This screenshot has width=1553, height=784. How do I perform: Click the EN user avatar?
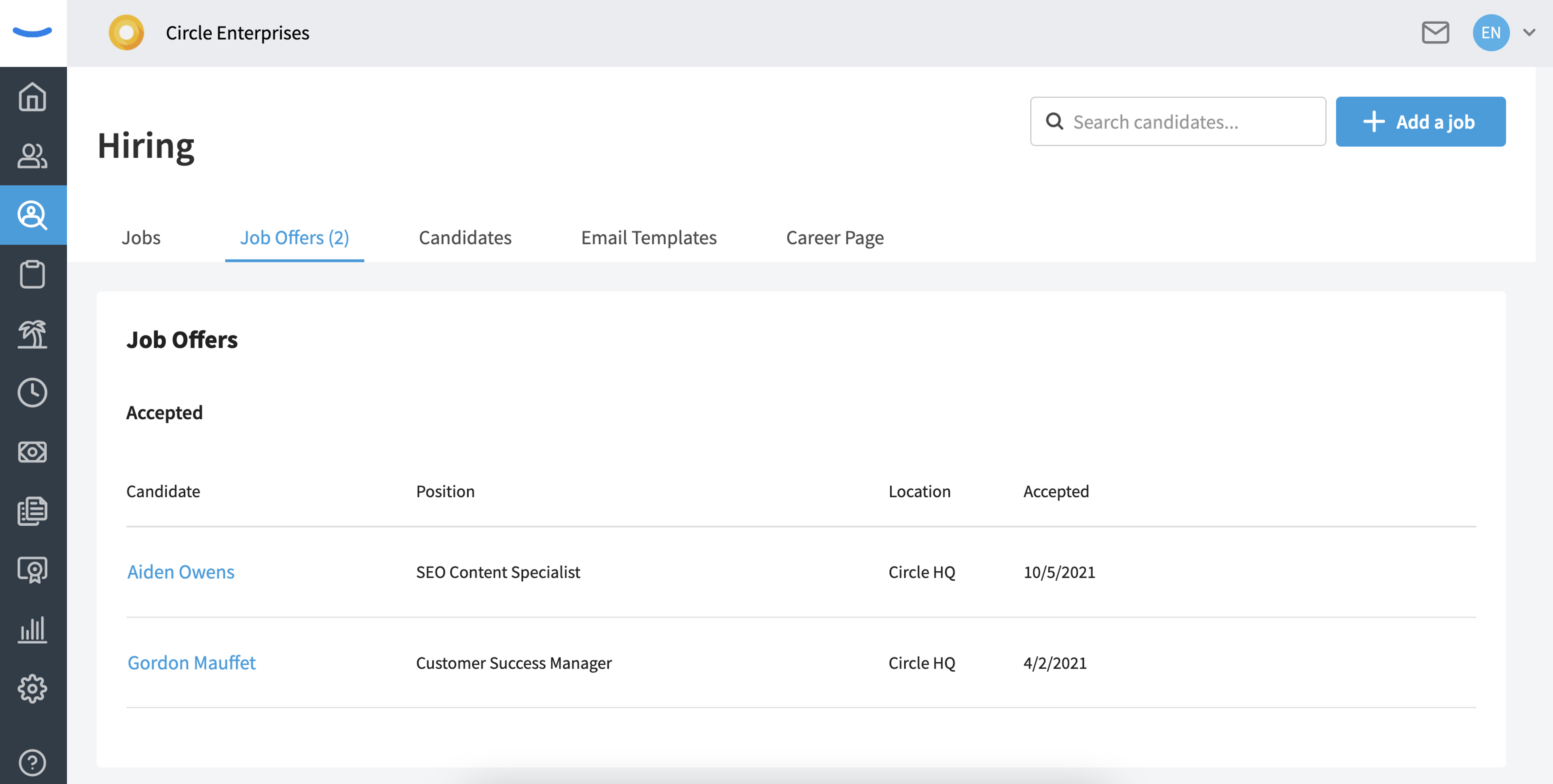coord(1491,32)
